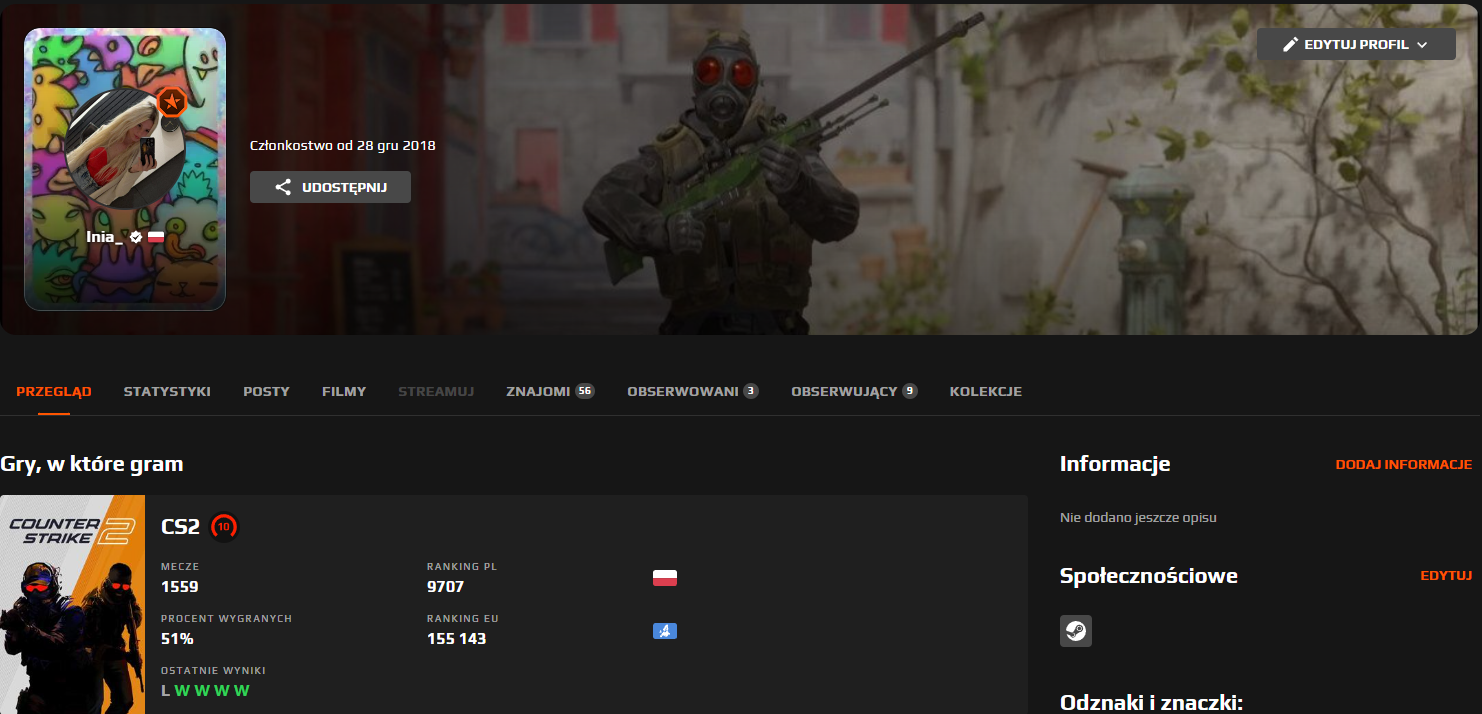Open the Obserwowani tab
Viewport: 1482px width, 714px height.
coord(692,391)
